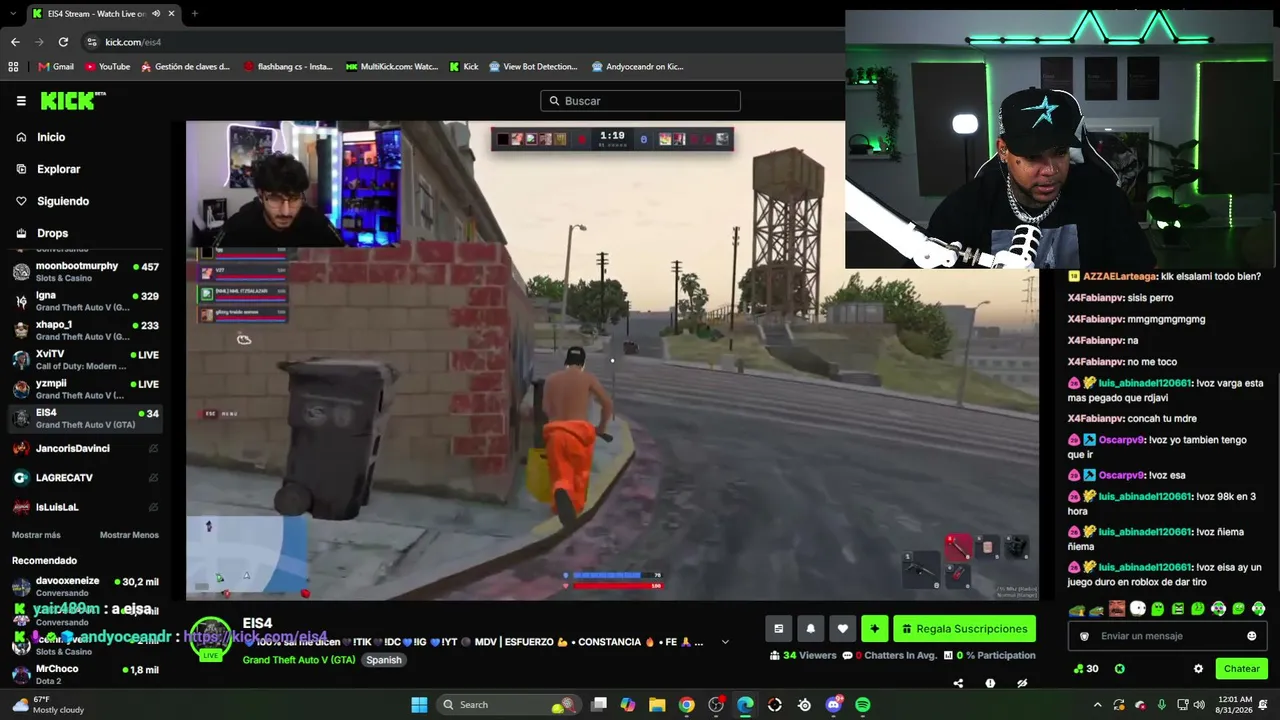
Task: Open the Gmail bookmark
Action: [x=56, y=67]
